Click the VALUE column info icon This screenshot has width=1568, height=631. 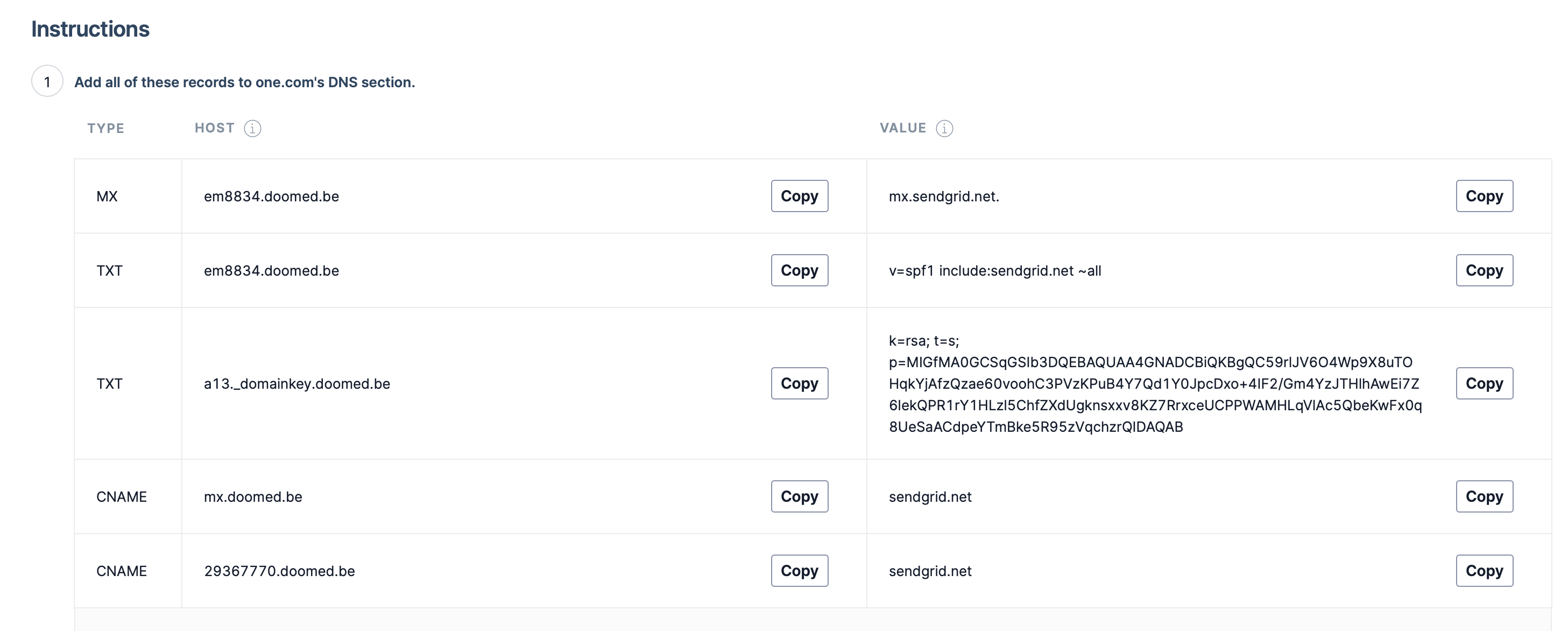(x=944, y=129)
